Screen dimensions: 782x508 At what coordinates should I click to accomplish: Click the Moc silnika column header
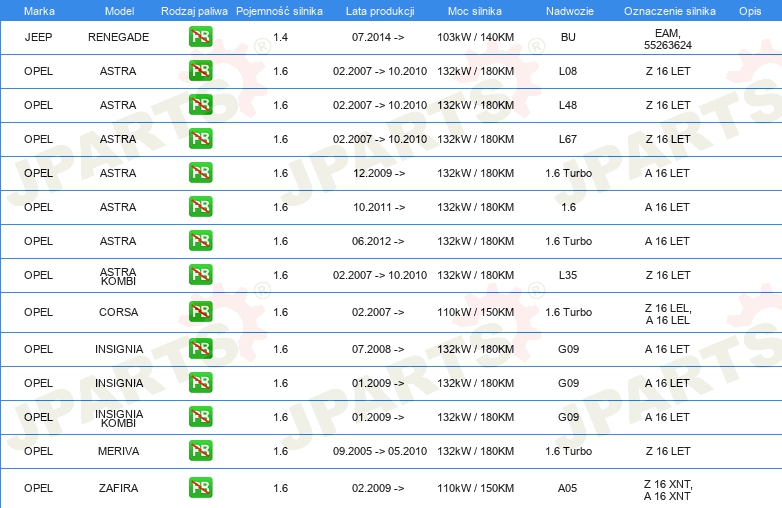[475, 10]
